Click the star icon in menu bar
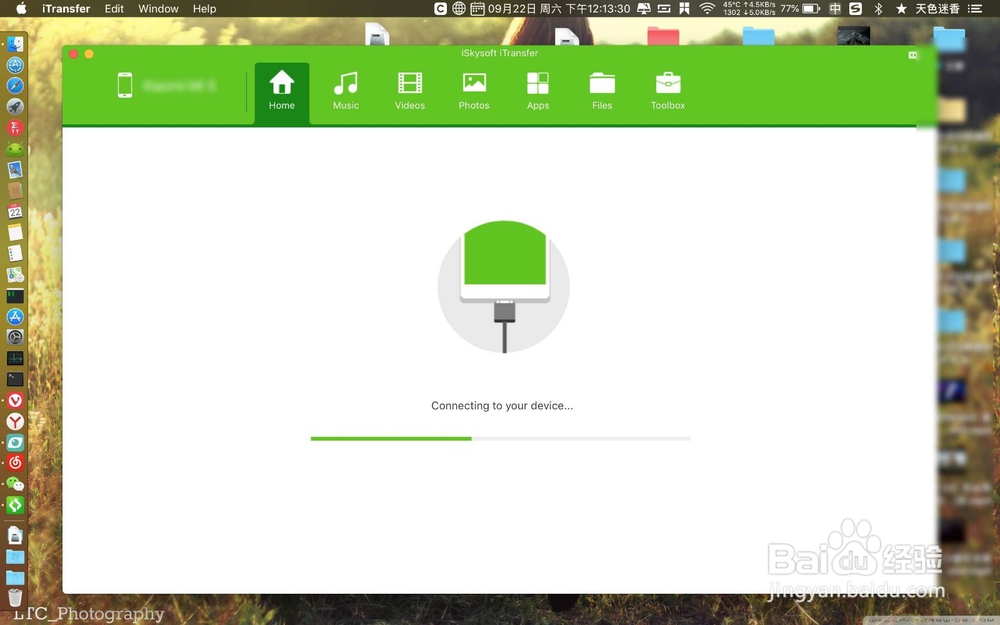The height and width of the screenshot is (625, 1000). pos(901,8)
